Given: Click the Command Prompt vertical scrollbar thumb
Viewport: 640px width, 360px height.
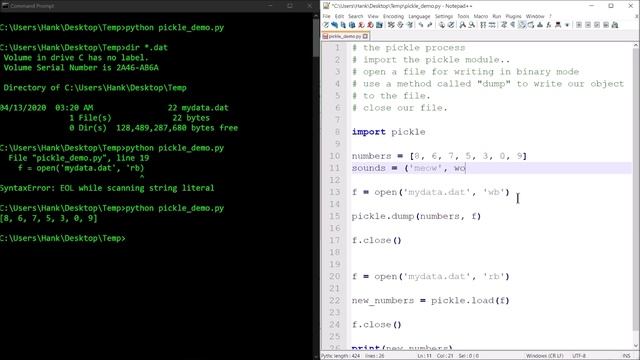Looking at the screenshot, I should pos(316,37).
